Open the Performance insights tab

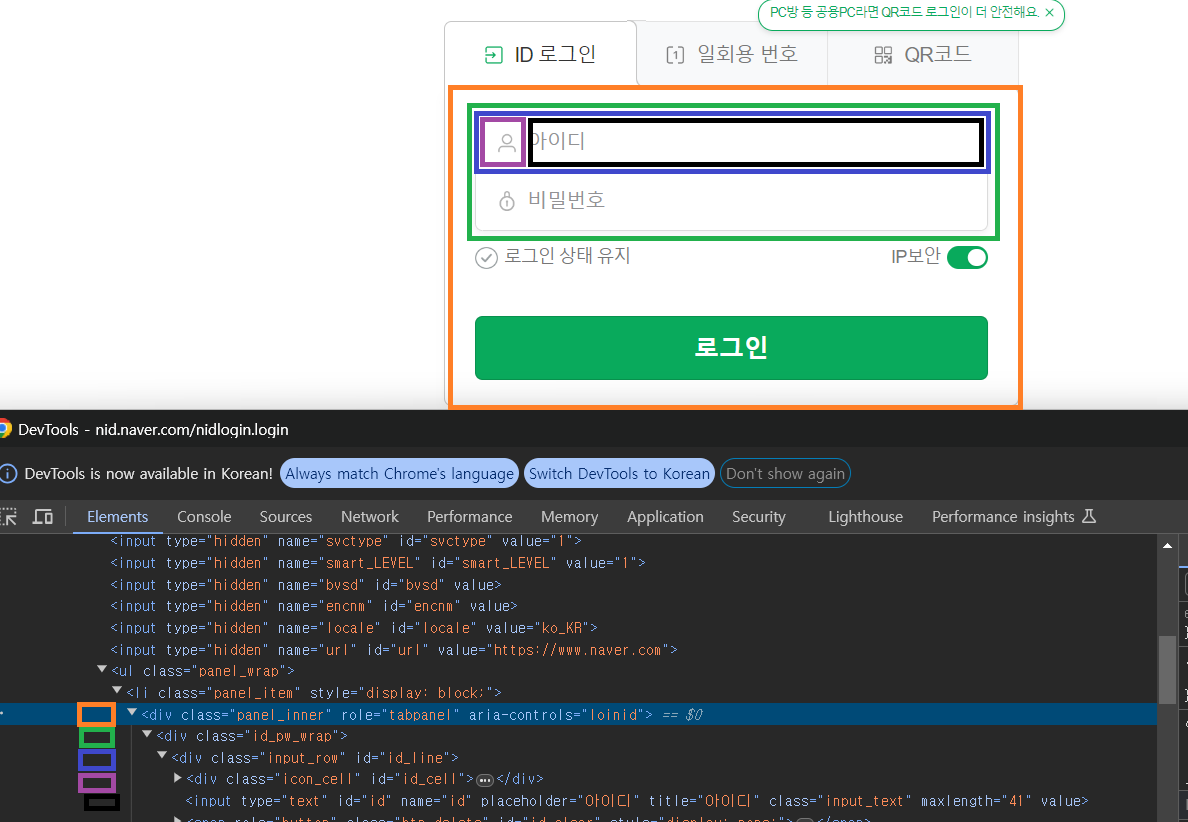pyautogui.click(x=1003, y=517)
